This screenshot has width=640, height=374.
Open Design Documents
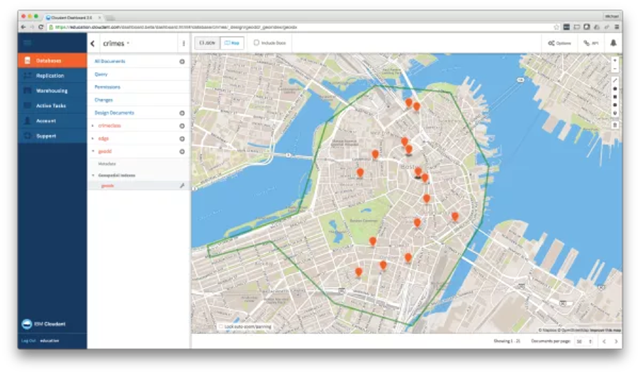point(114,113)
